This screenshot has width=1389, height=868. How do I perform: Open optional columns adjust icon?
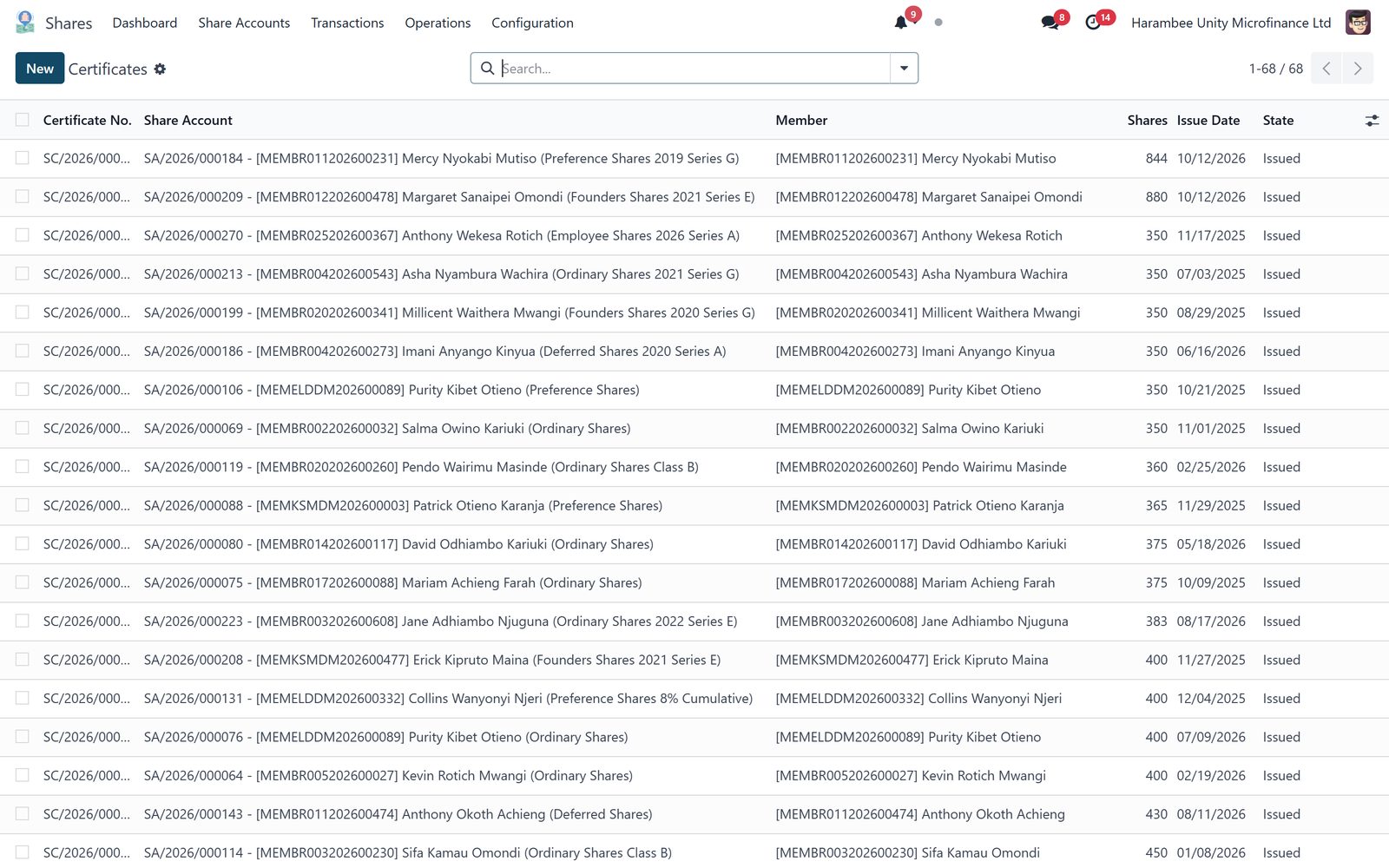[1372, 121]
